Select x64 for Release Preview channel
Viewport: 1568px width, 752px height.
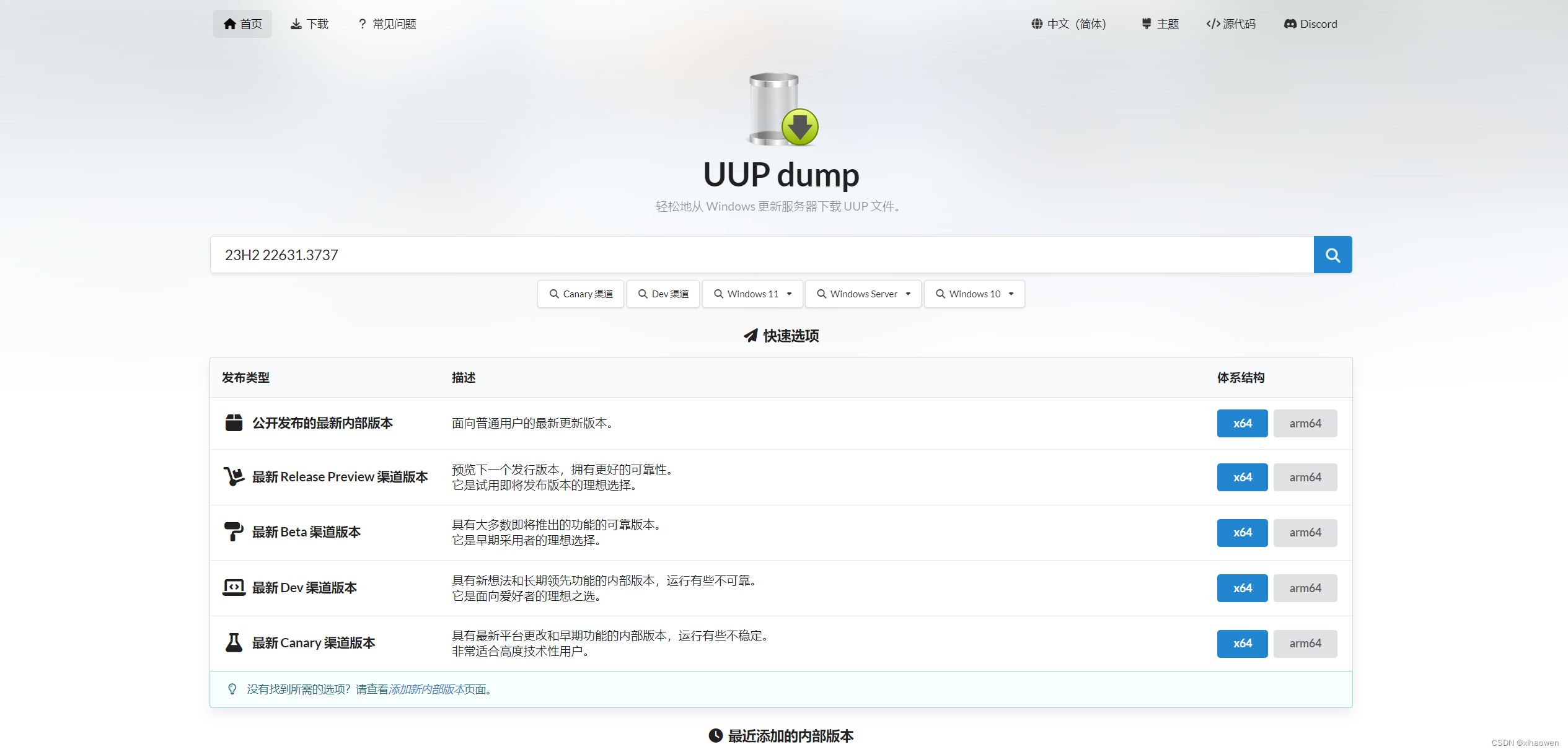click(x=1242, y=477)
